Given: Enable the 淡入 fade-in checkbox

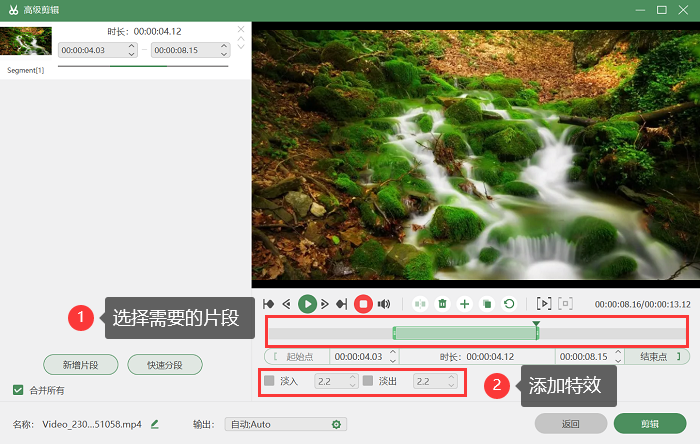Looking at the screenshot, I should [x=269, y=381].
